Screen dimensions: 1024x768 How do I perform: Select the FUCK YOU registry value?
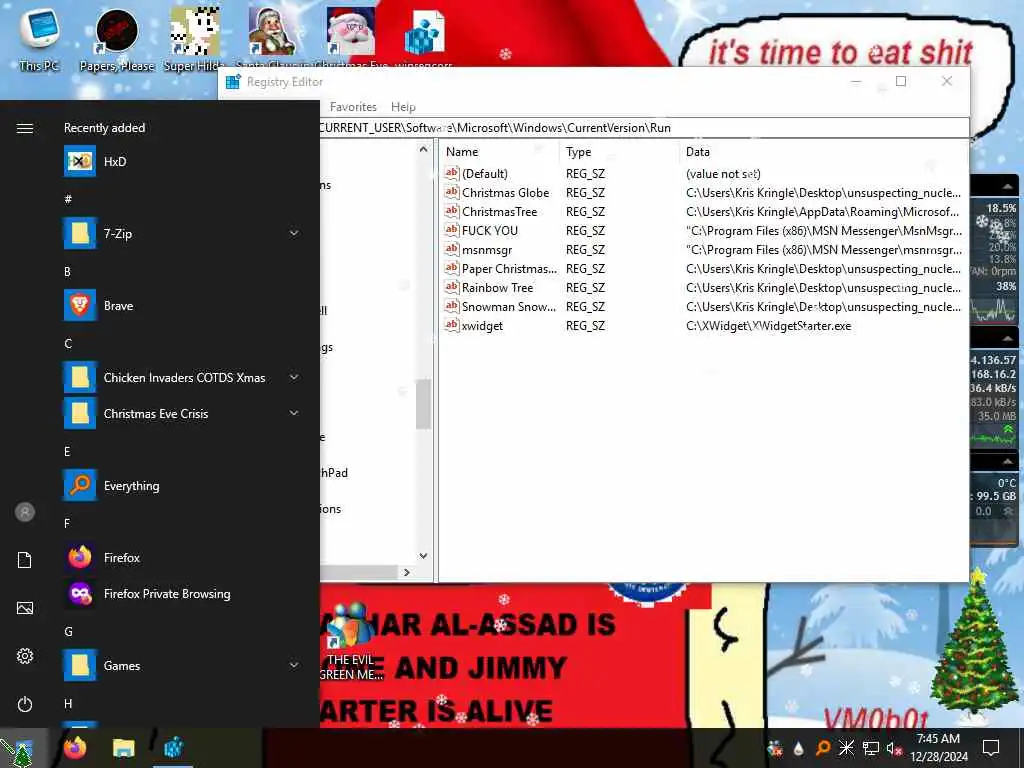pyautogui.click(x=490, y=231)
